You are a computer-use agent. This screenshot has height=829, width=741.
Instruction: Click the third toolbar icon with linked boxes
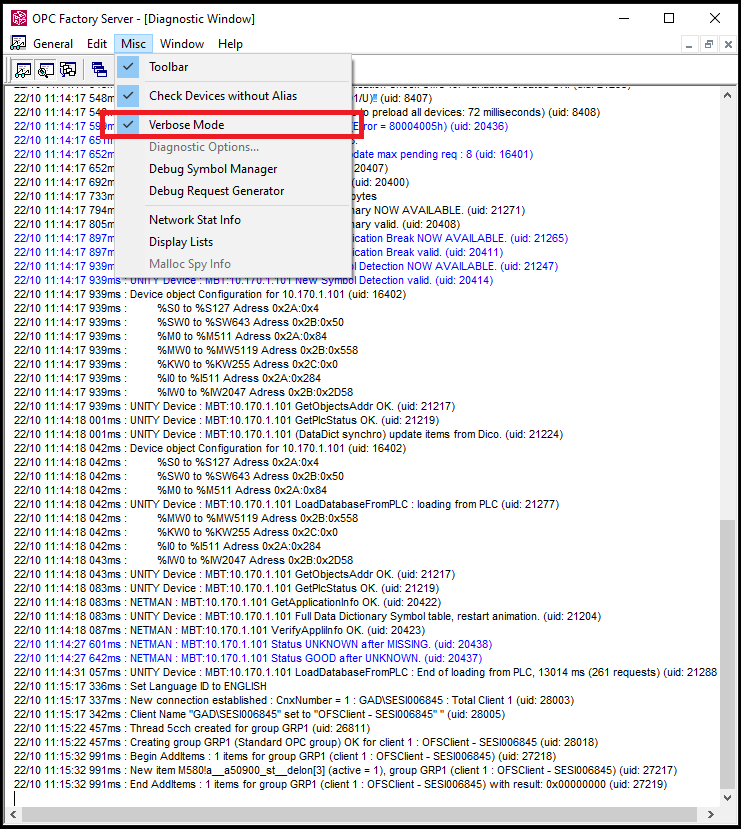(68, 69)
